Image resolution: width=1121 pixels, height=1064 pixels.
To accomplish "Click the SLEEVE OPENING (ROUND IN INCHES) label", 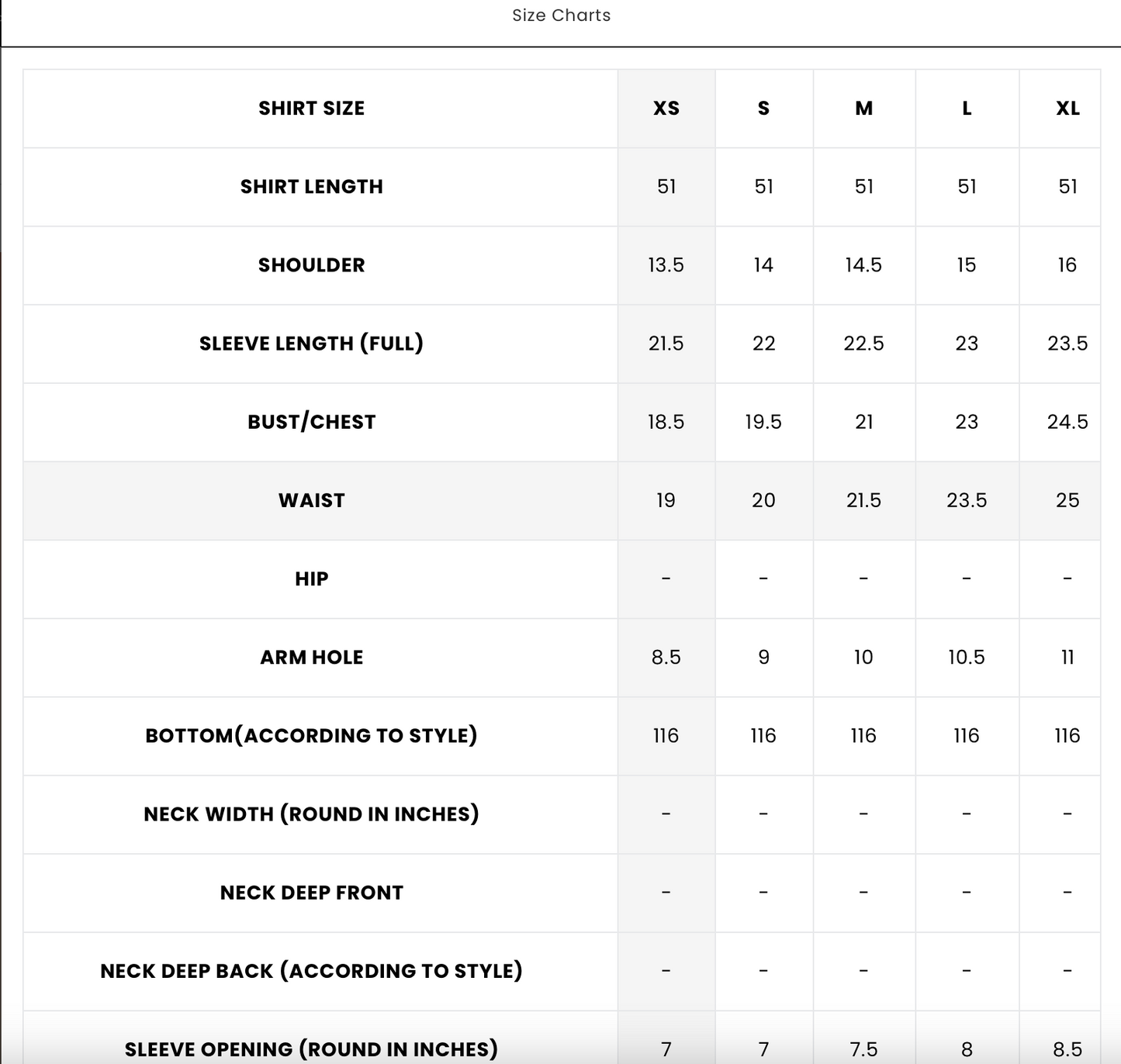I will pyautogui.click(x=311, y=1048).
